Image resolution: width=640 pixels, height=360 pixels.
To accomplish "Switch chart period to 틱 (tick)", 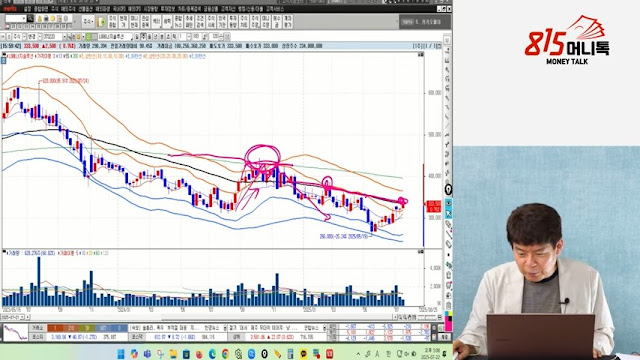I will [174, 37].
